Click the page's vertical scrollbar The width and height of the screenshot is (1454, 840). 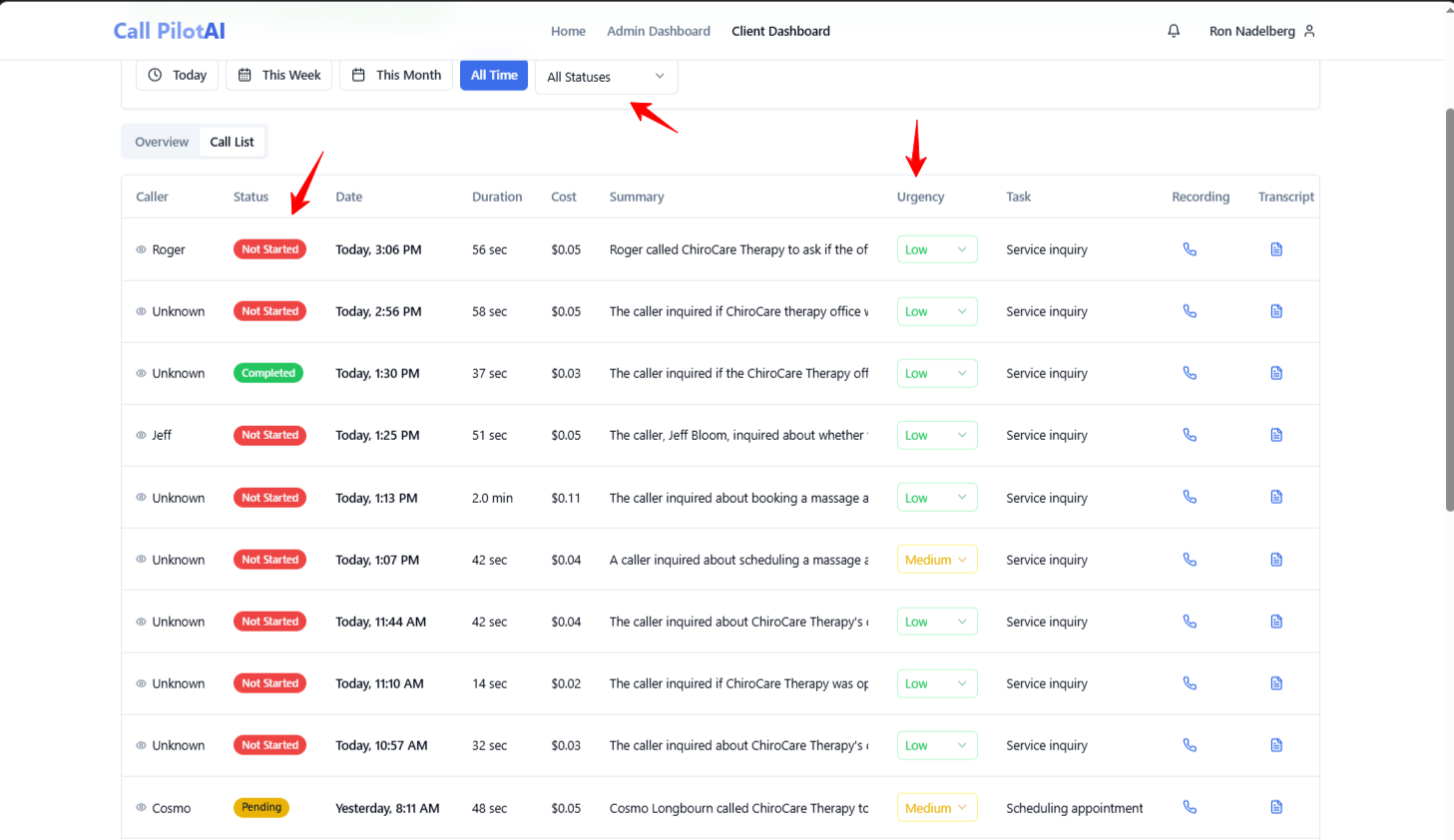point(1449,309)
